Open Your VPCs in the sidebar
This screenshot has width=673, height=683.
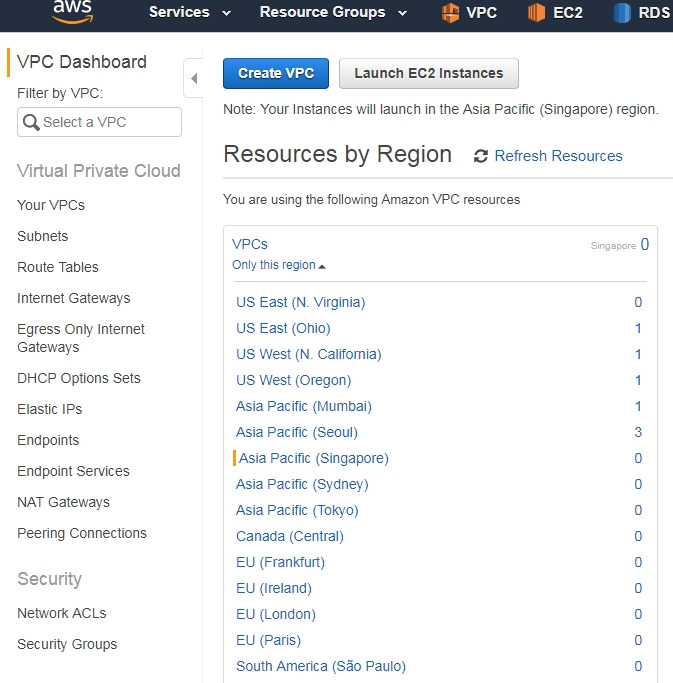(51, 205)
